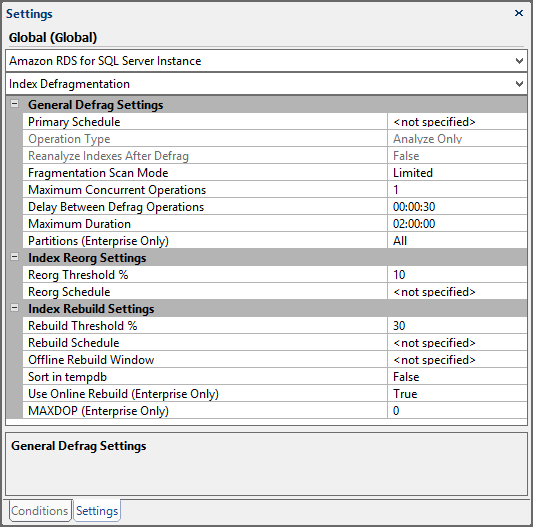
Task: Select the Delay Between Defrag Operations label
Action: [x=116, y=207]
